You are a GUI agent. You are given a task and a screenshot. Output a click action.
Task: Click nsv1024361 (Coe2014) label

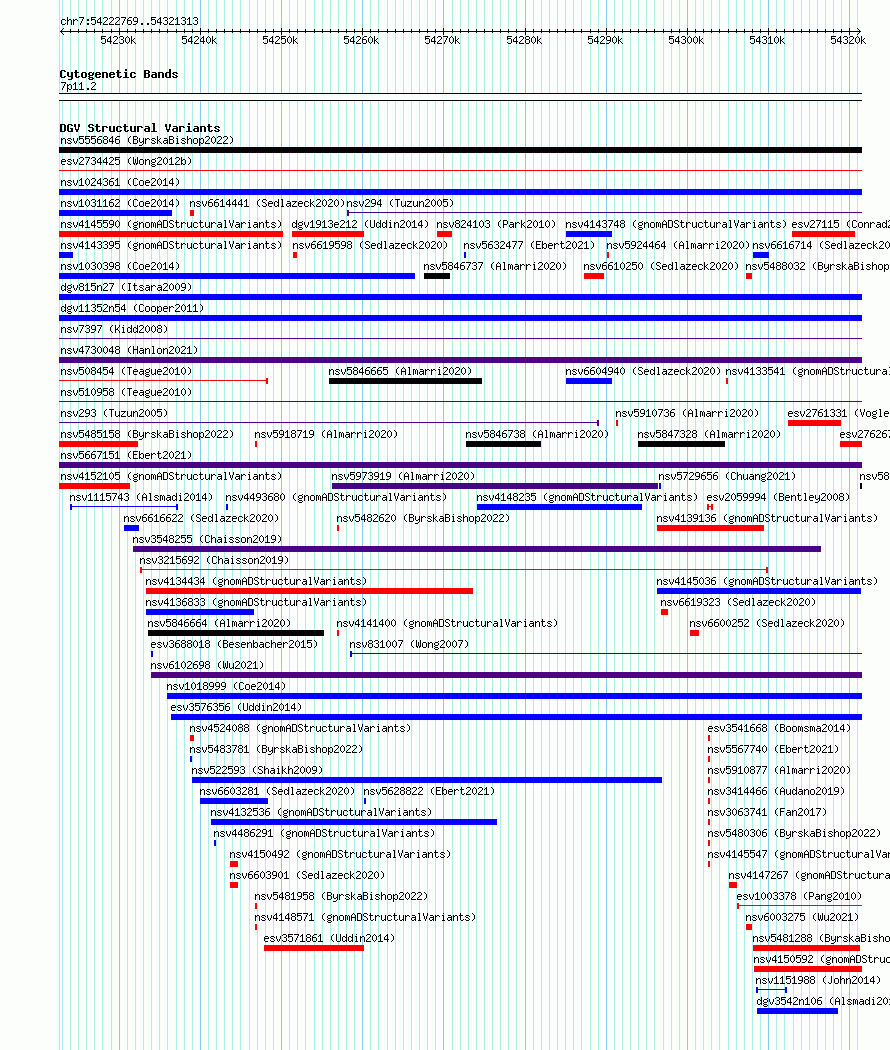coord(120,182)
